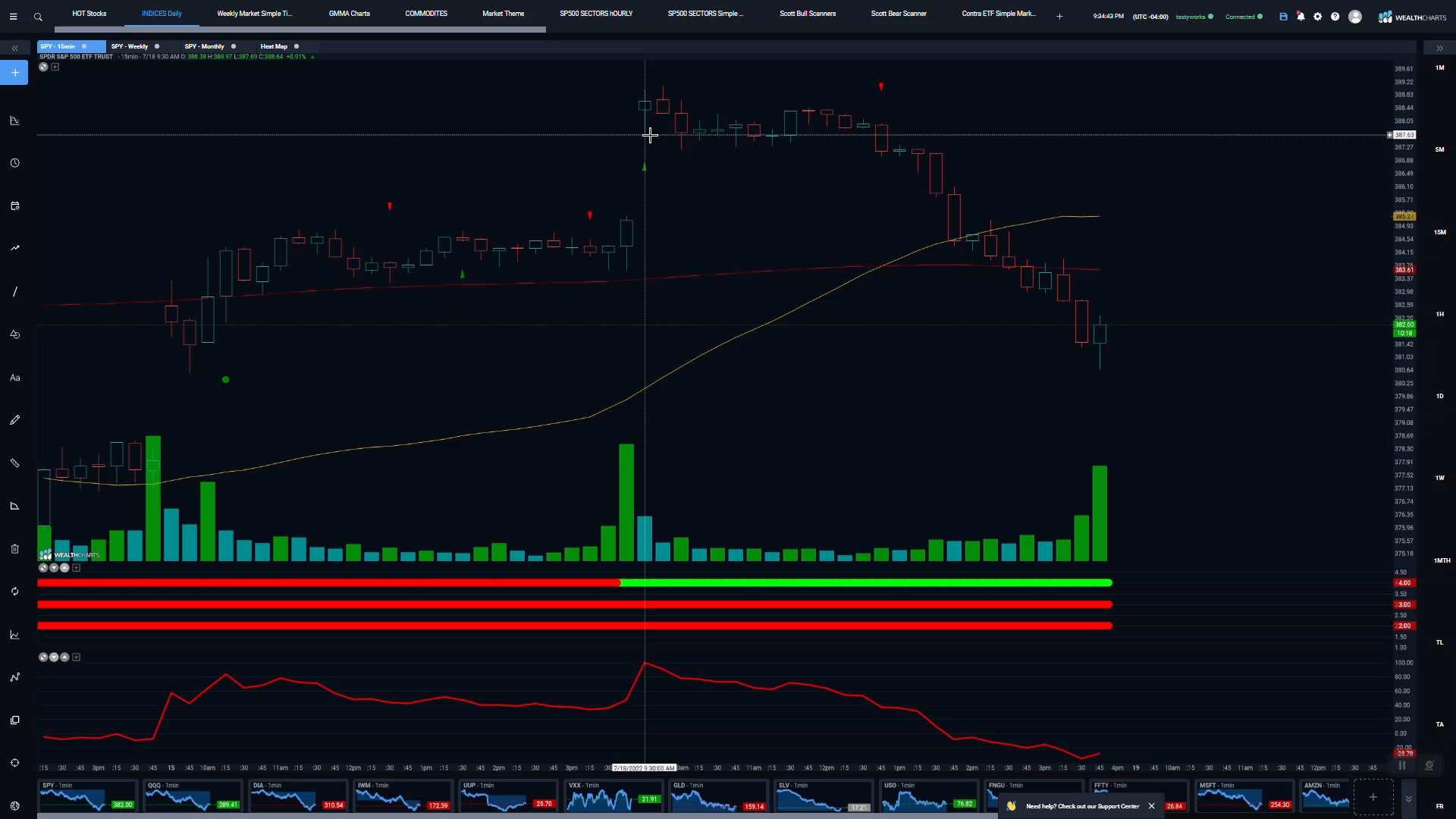This screenshot has width=1456, height=819.
Task: Open notifications bell icon
Action: click(1301, 17)
